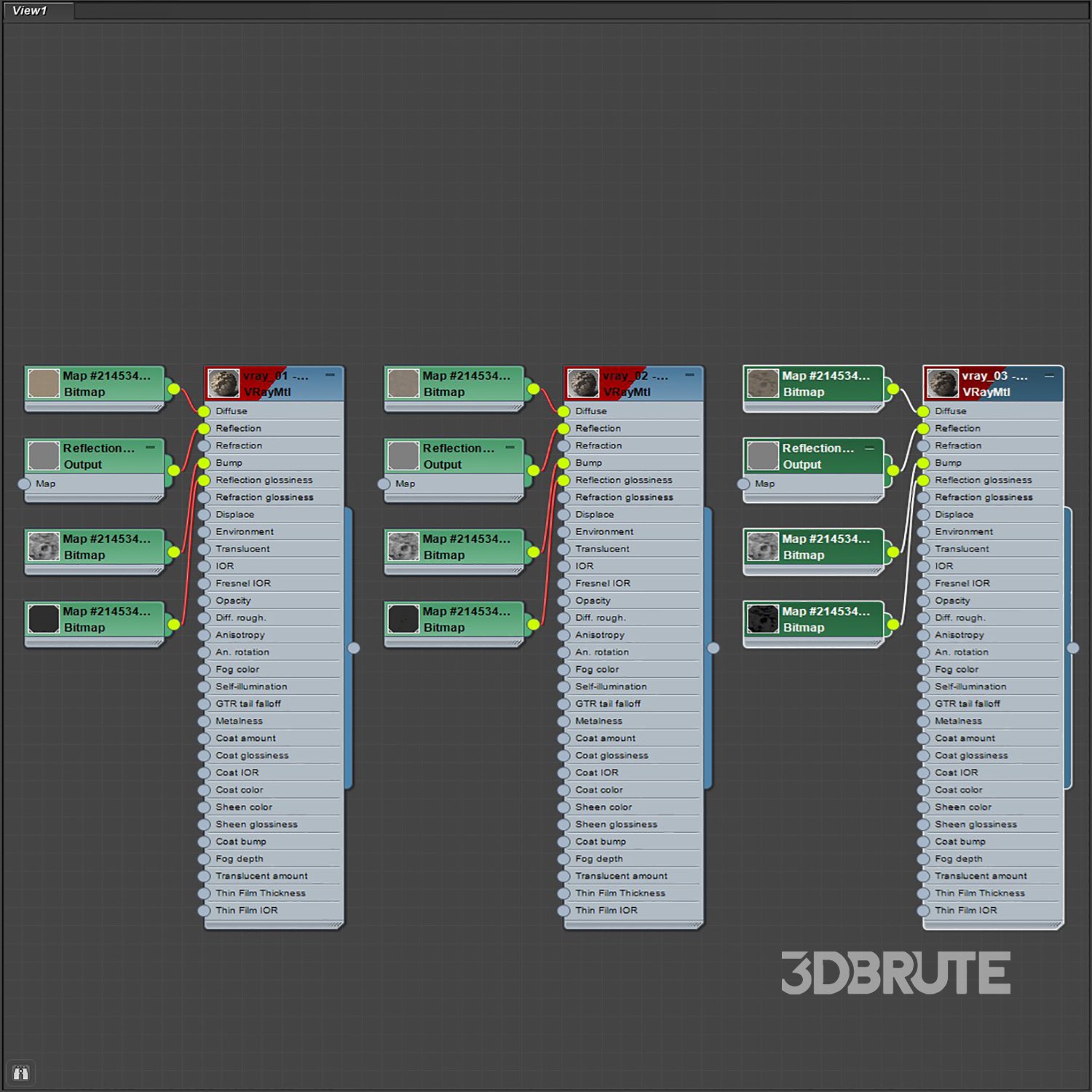The image size is (1092, 1092).
Task: Select the Bump input socket on vray_01
Action: point(204,463)
